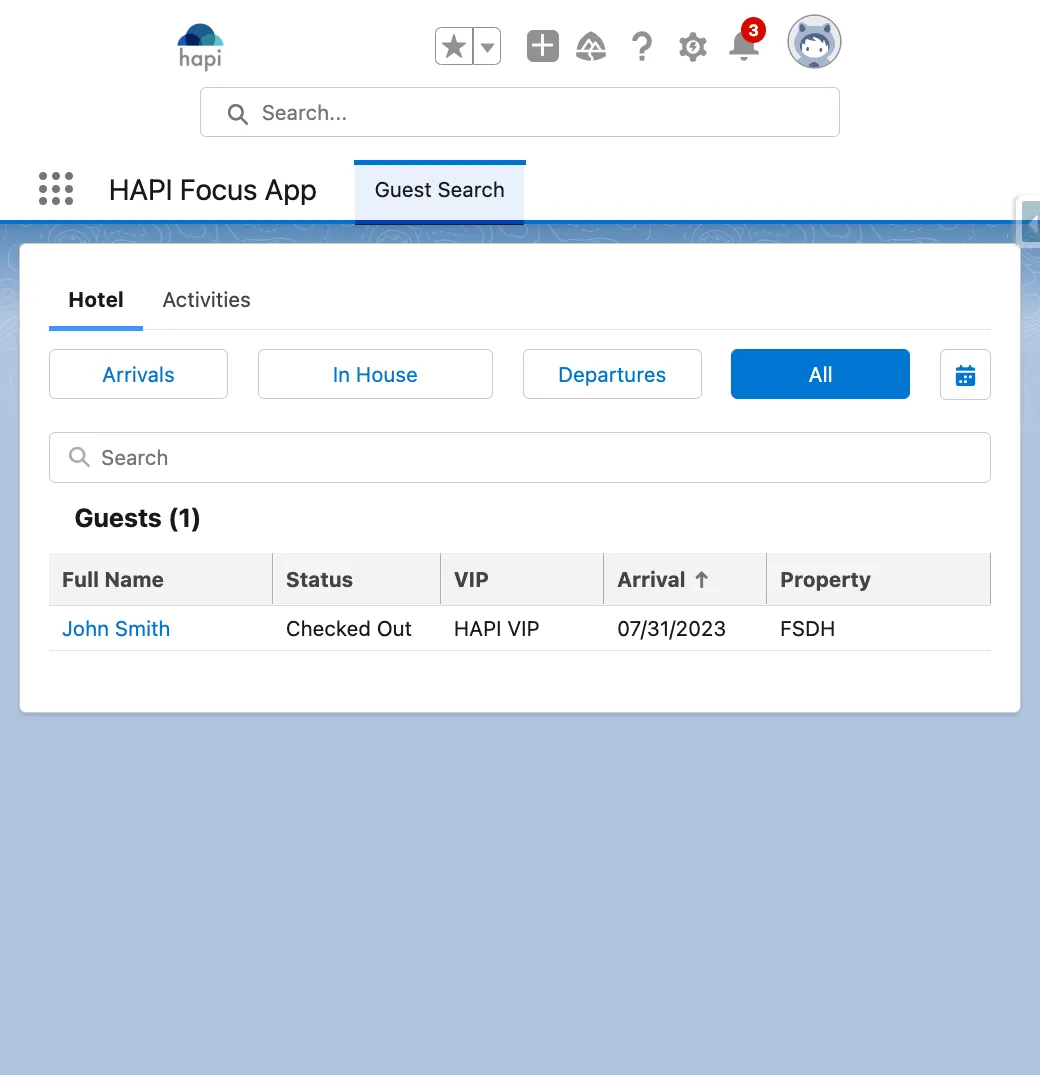Open the help question mark
Screen dimensions: 1040x1075
(x=642, y=47)
